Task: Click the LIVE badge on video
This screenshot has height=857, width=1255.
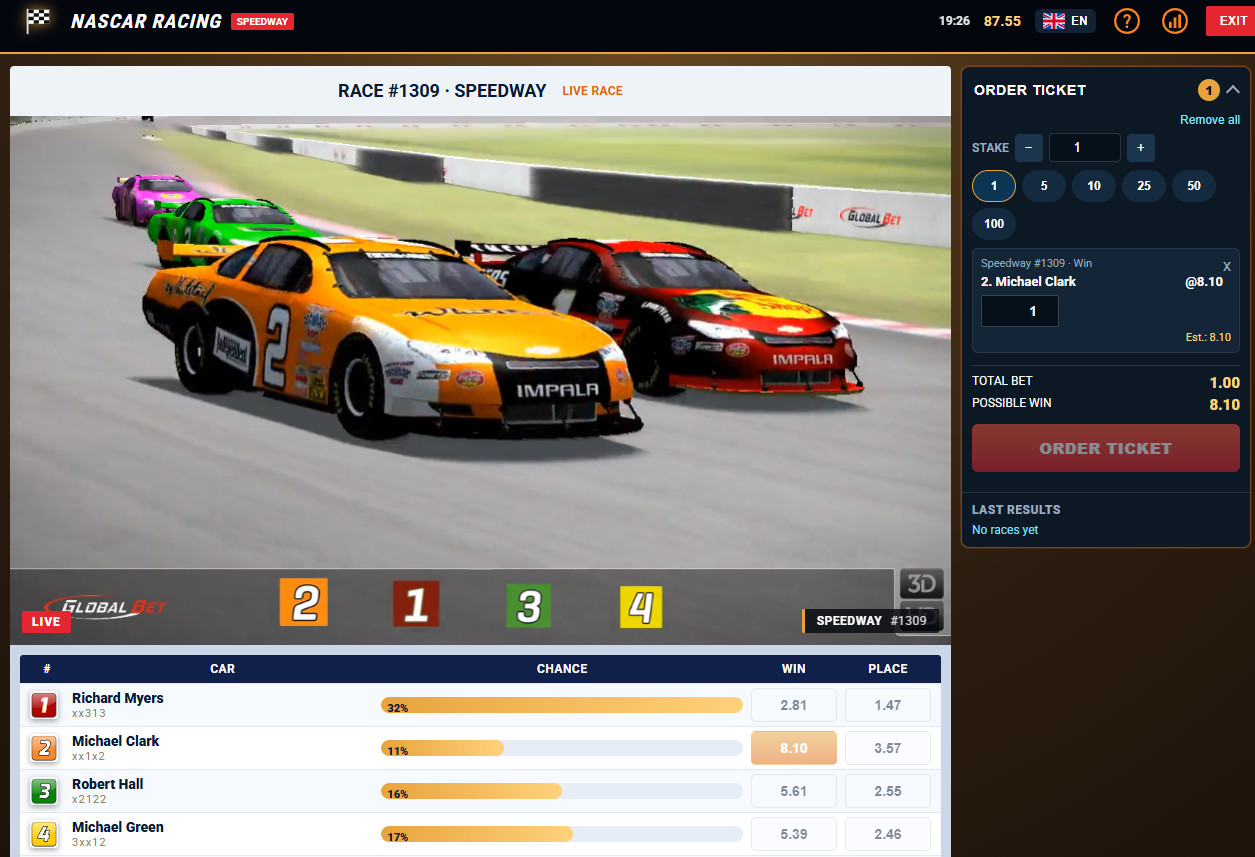Action: (46, 621)
